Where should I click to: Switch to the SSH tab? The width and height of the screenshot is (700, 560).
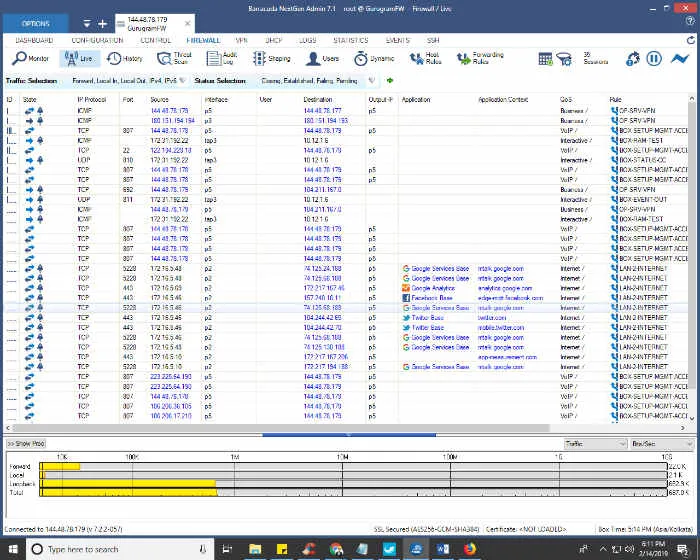pyautogui.click(x=433, y=40)
